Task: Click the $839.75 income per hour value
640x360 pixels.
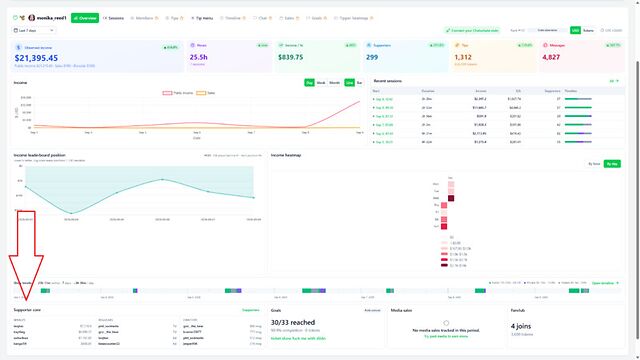Action: (x=291, y=57)
